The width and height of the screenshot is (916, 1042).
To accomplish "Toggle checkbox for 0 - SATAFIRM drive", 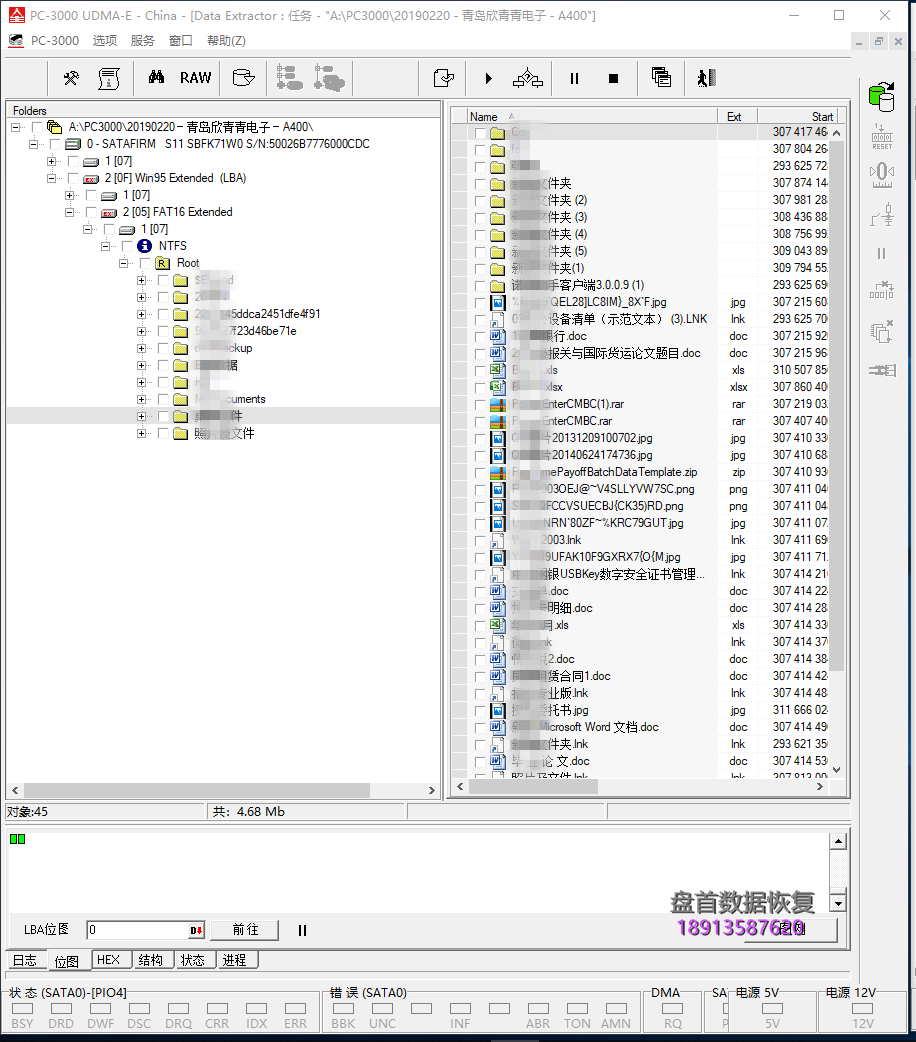I will click(55, 144).
